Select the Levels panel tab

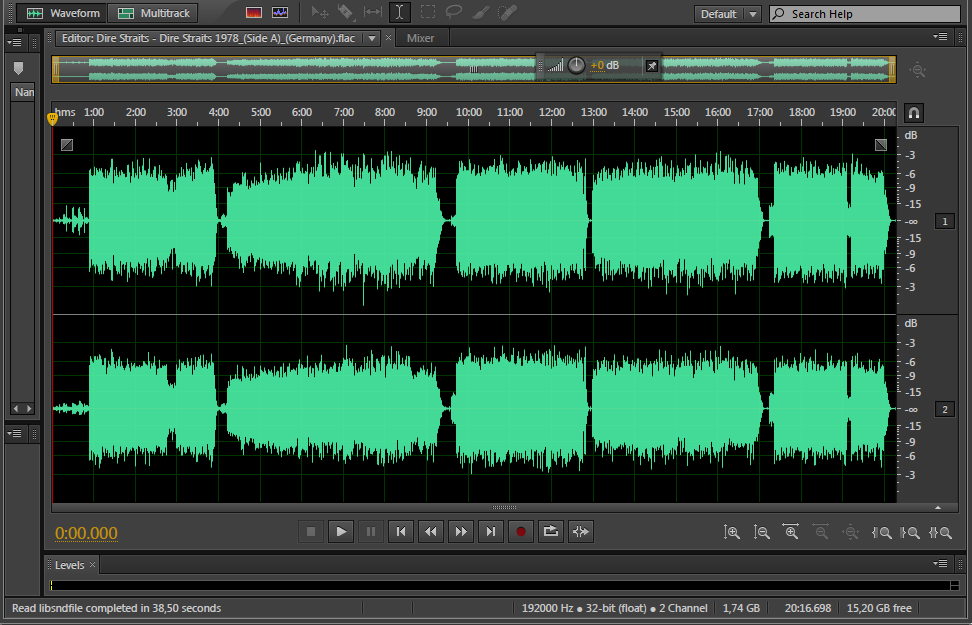tap(69, 565)
